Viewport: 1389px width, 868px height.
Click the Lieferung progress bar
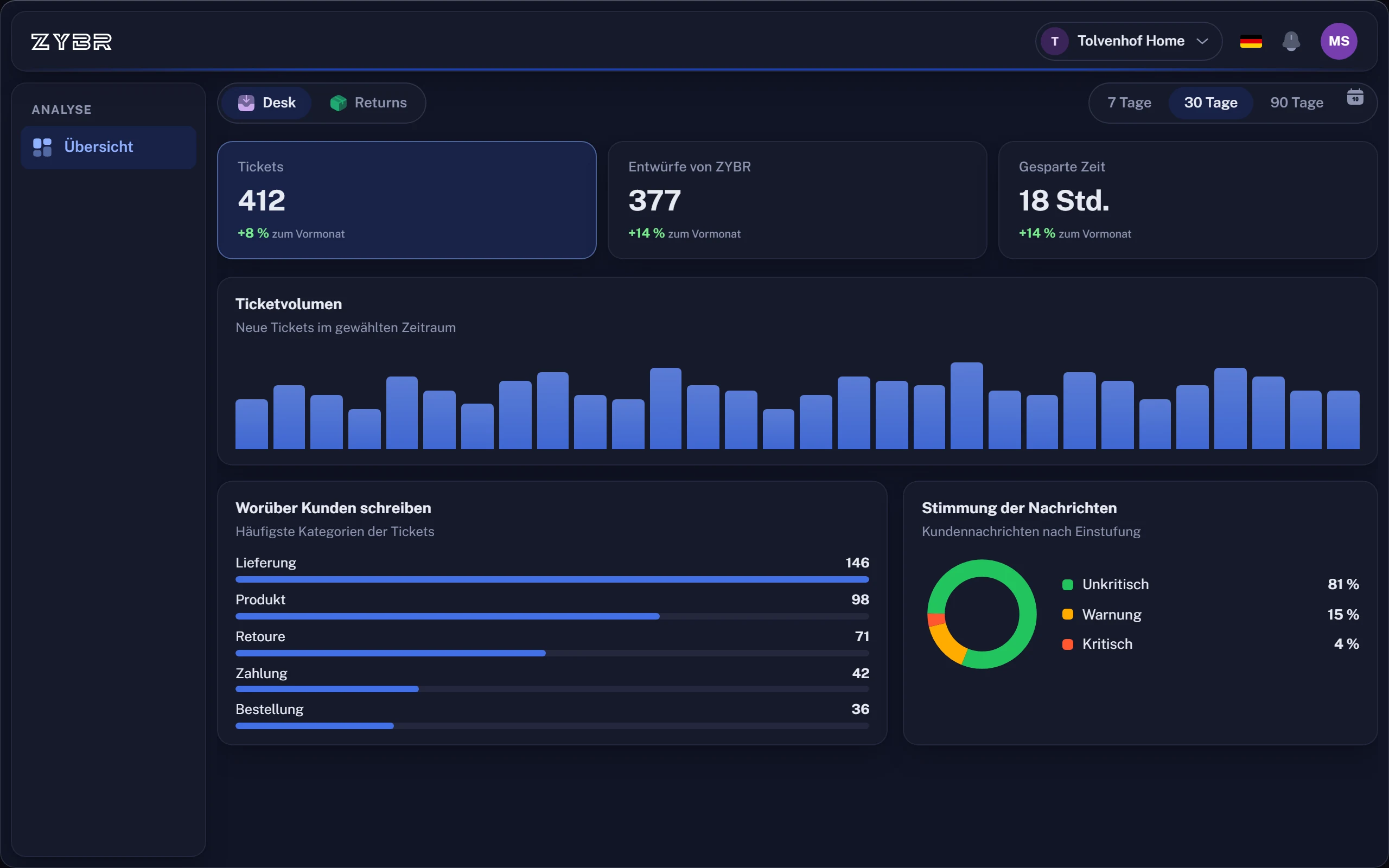point(552,579)
